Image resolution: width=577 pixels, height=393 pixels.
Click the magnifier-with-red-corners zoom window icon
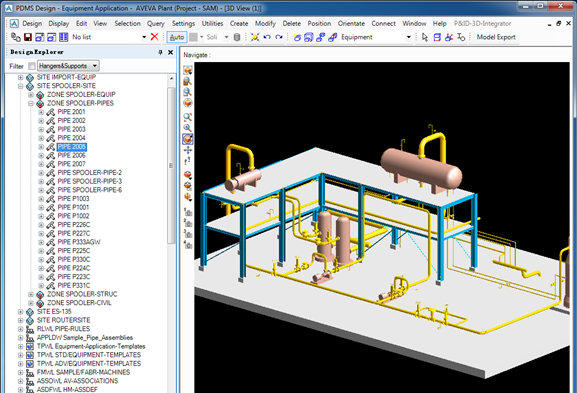pos(188,117)
